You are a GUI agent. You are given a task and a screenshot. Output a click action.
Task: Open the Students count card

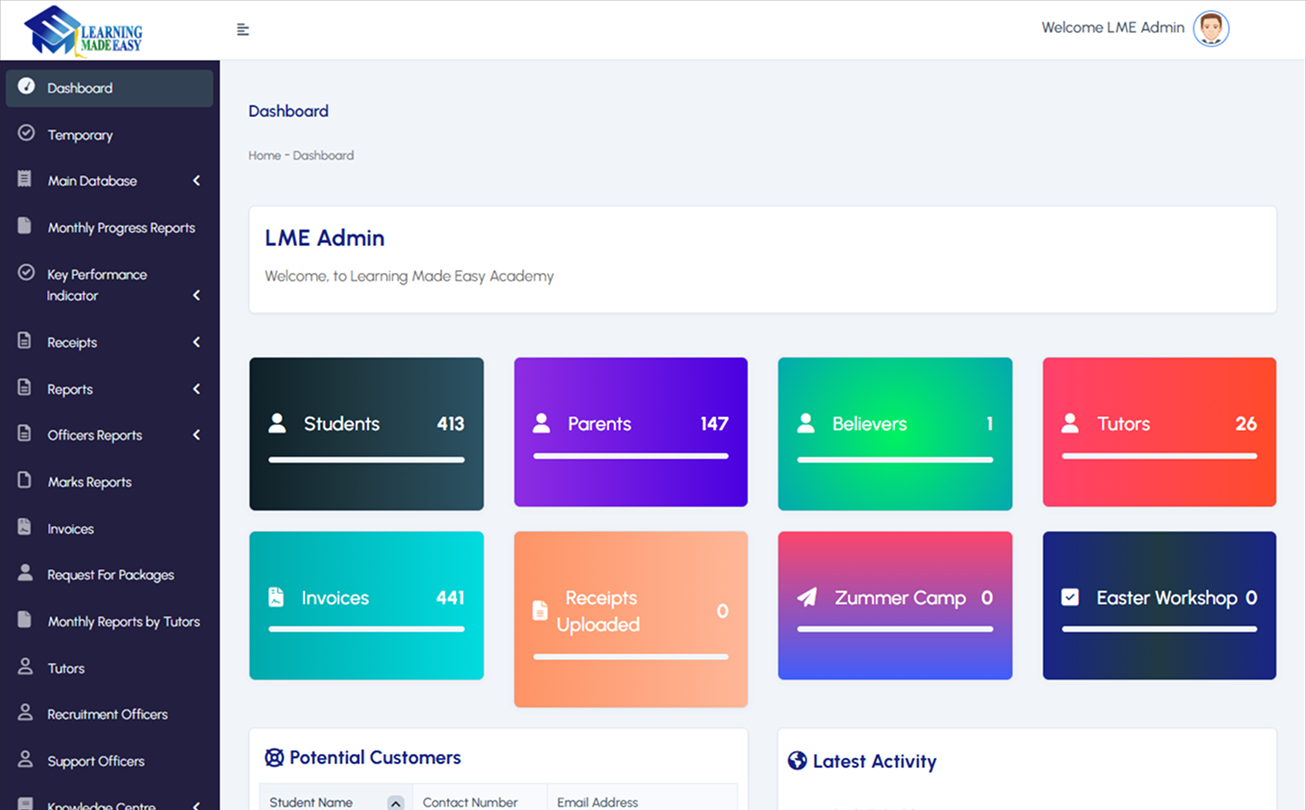pos(366,433)
